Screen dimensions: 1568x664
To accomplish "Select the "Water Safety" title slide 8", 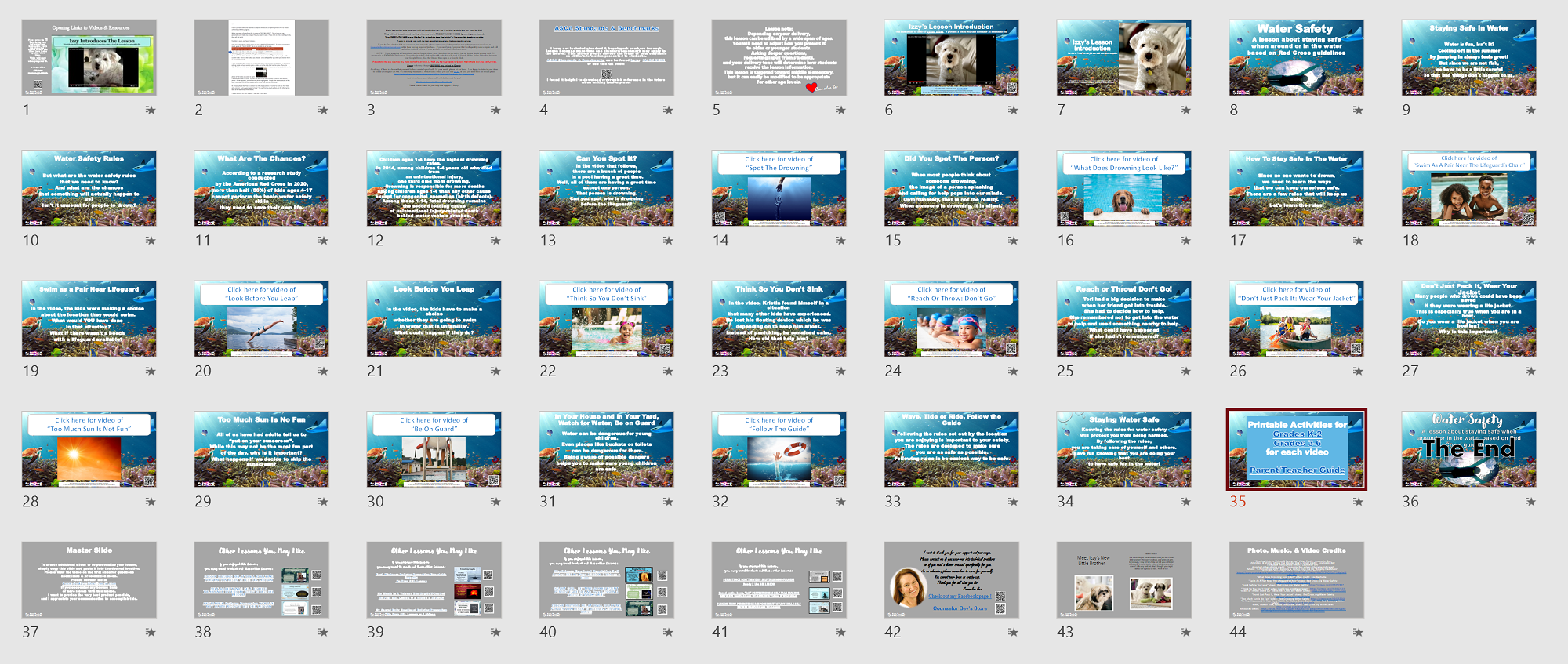I will [1296, 58].
